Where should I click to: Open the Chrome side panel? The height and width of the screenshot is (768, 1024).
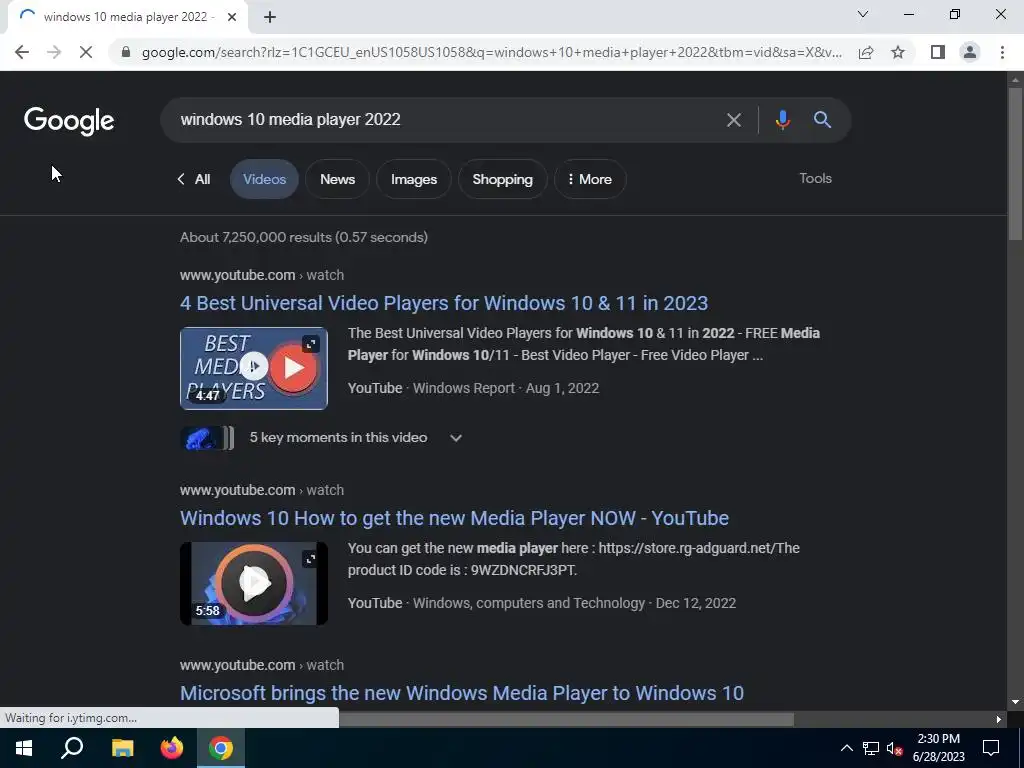tap(938, 52)
